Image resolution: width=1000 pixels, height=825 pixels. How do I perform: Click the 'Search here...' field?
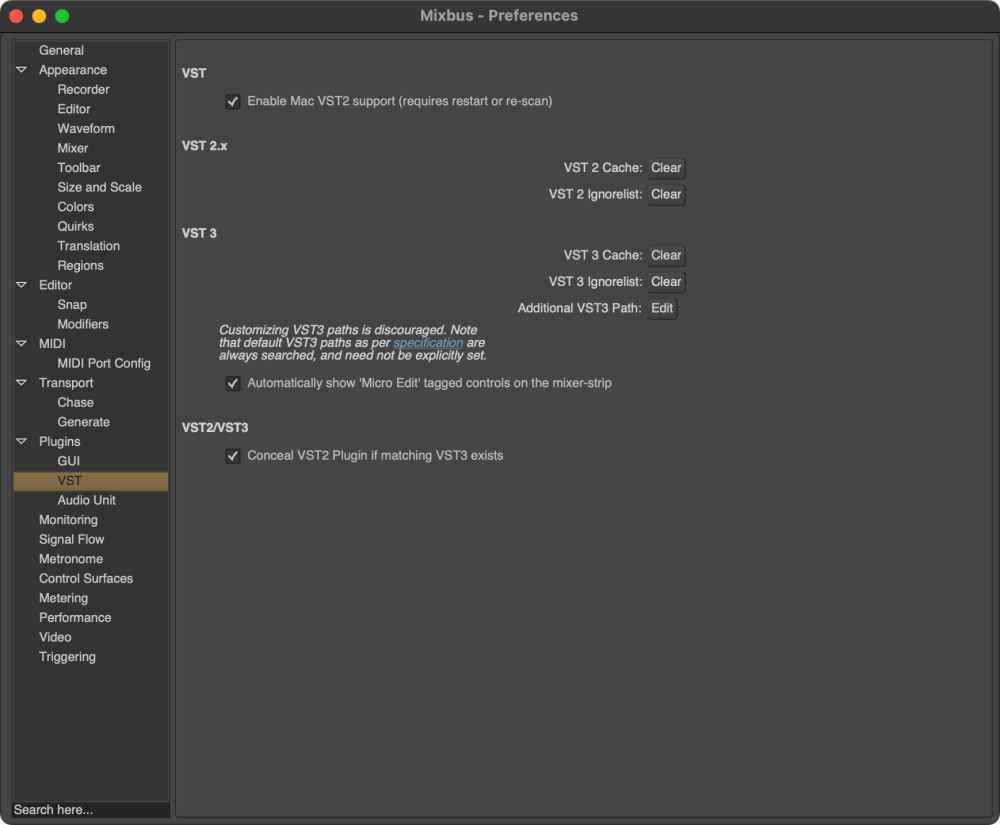pyautogui.click(x=90, y=809)
